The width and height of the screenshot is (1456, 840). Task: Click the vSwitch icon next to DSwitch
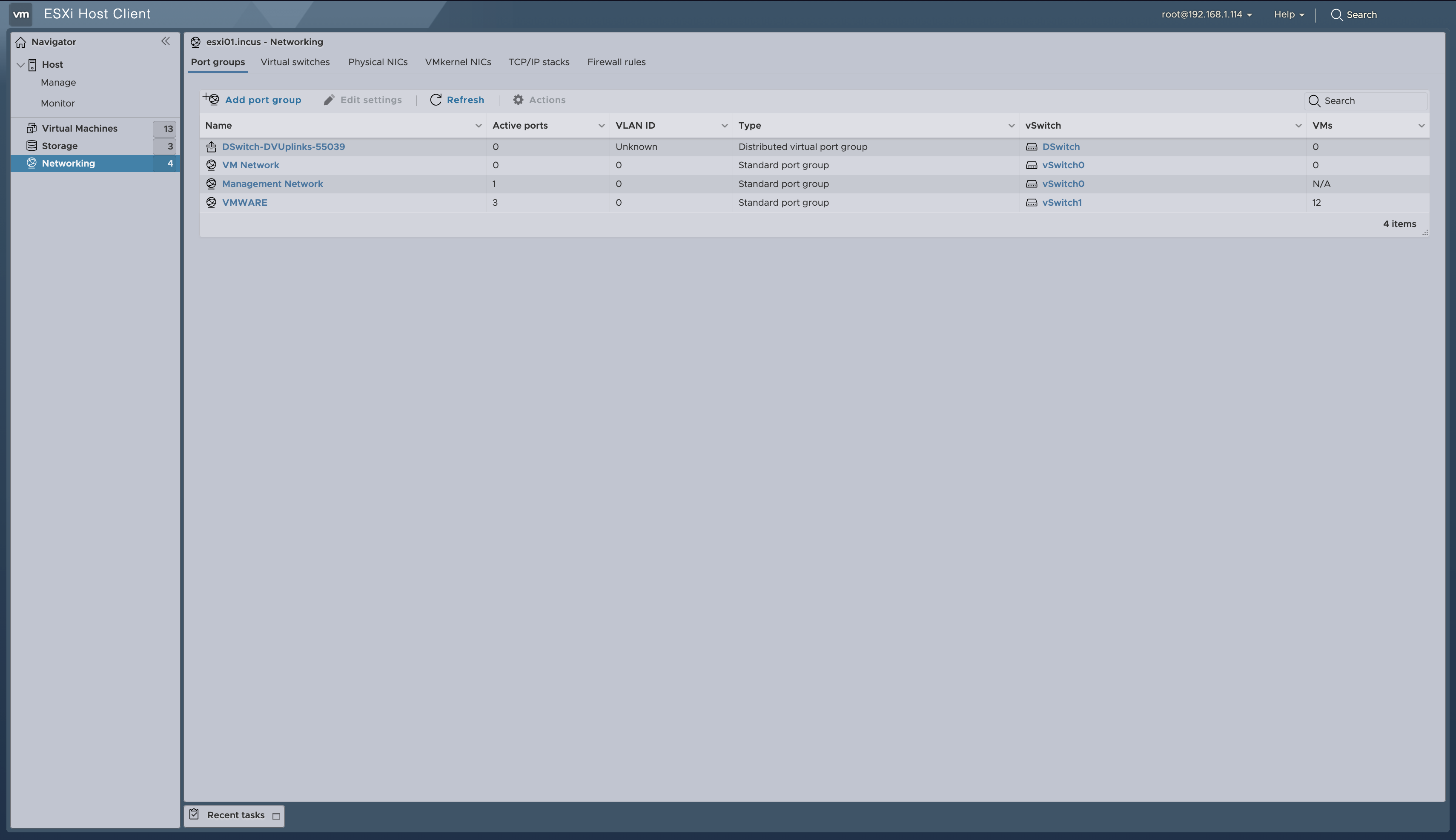click(1032, 147)
